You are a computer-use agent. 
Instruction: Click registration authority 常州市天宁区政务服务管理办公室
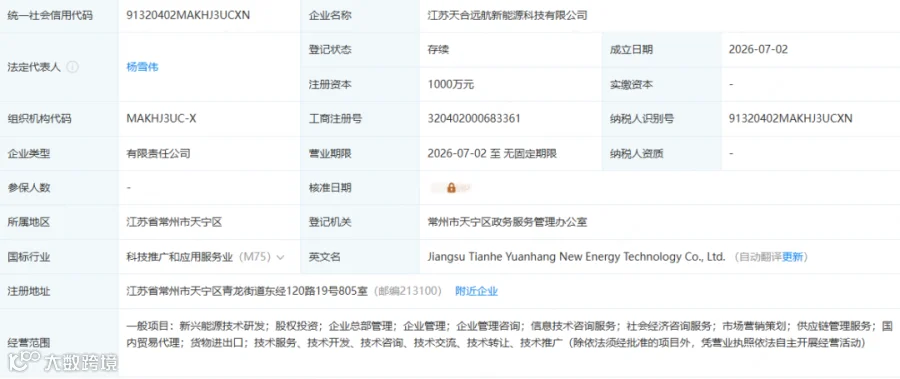pos(507,222)
